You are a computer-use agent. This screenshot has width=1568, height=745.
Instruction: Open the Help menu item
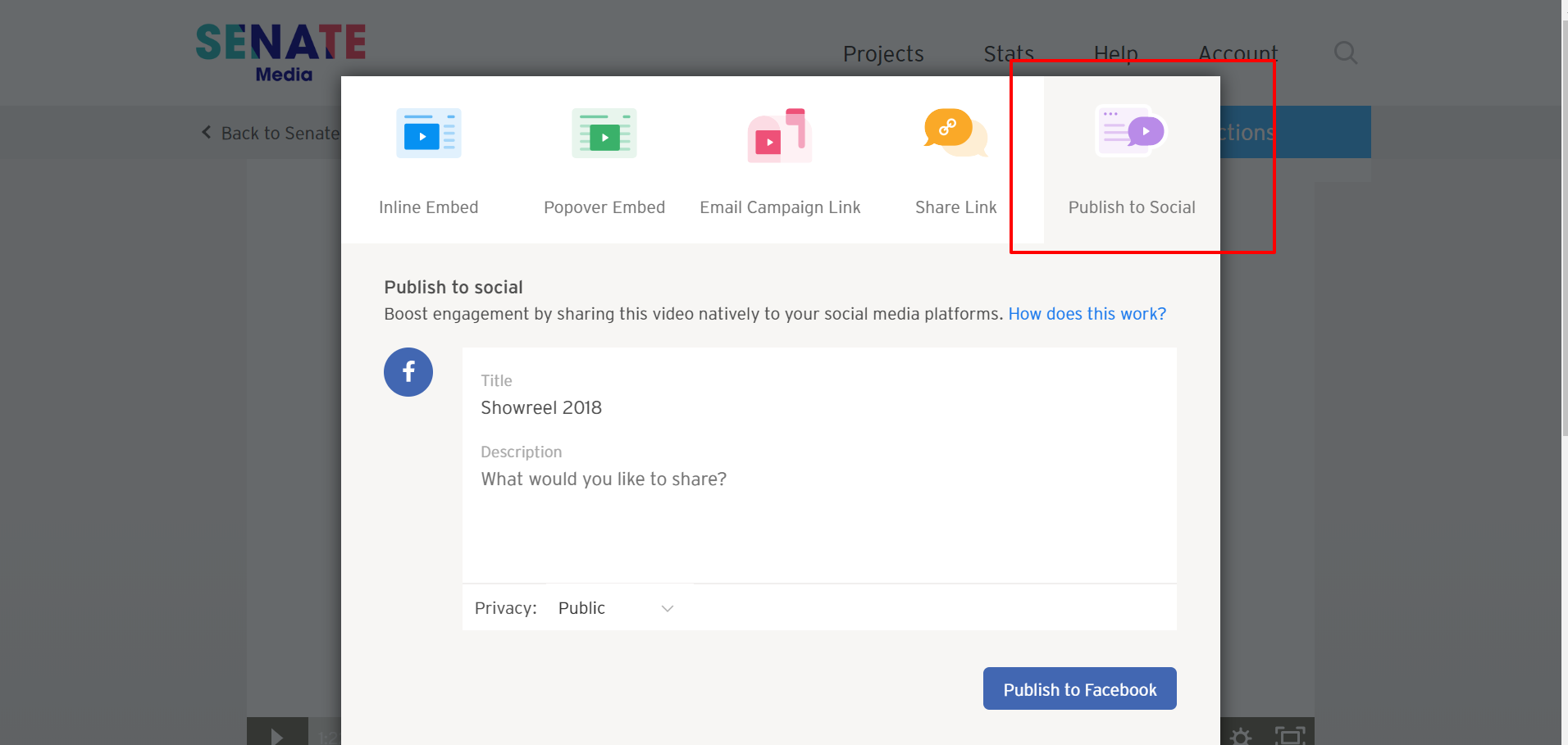1116,54
